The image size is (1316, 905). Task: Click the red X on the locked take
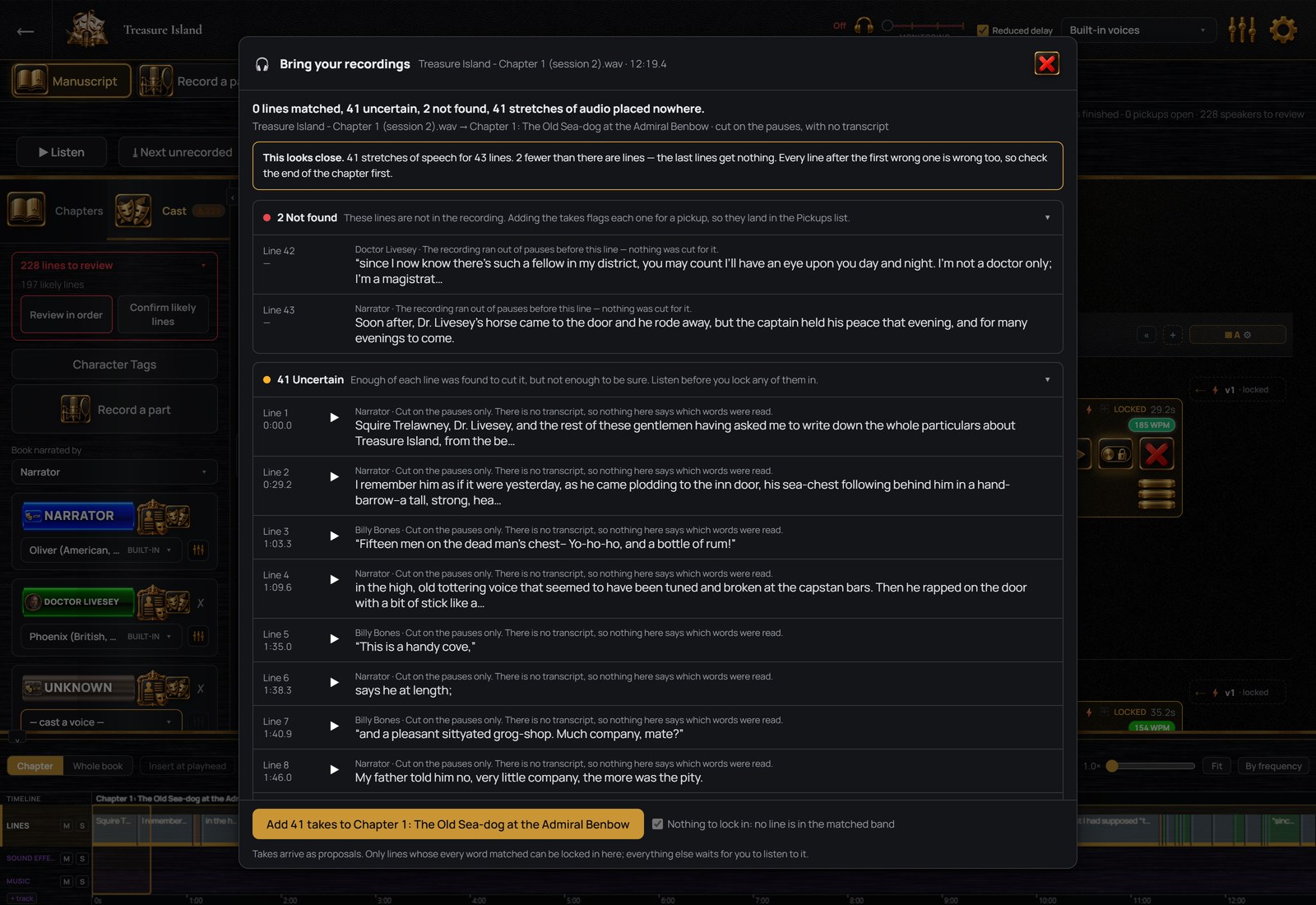pyautogui.click(x=1156, y=454)
